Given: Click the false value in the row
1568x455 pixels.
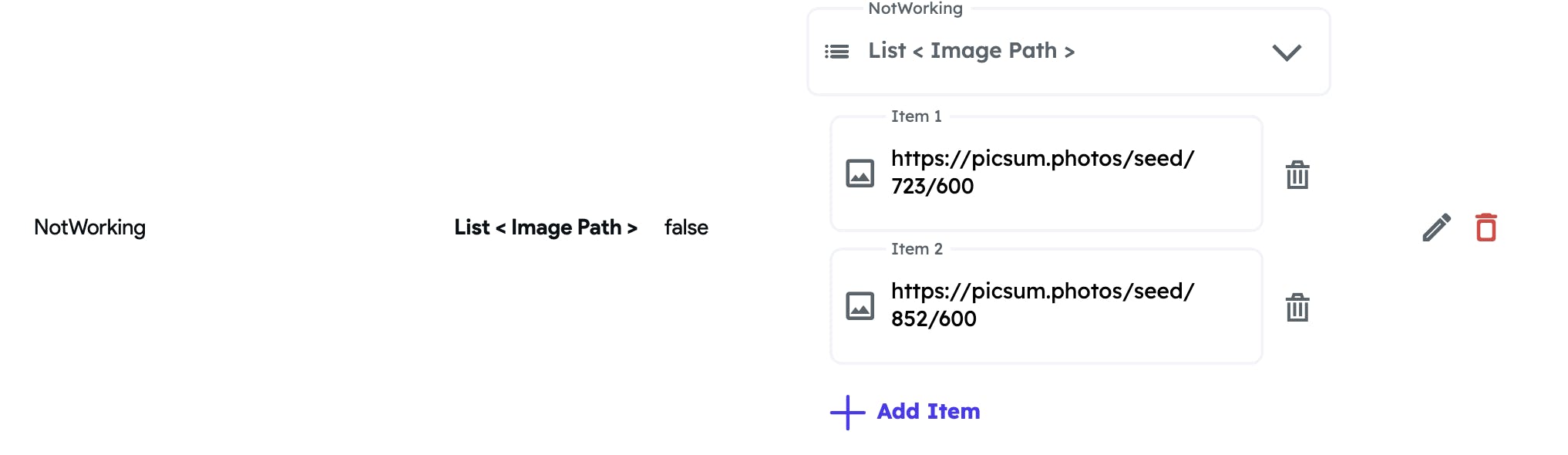Looking at the screenshot, I should tap(686, 228).
